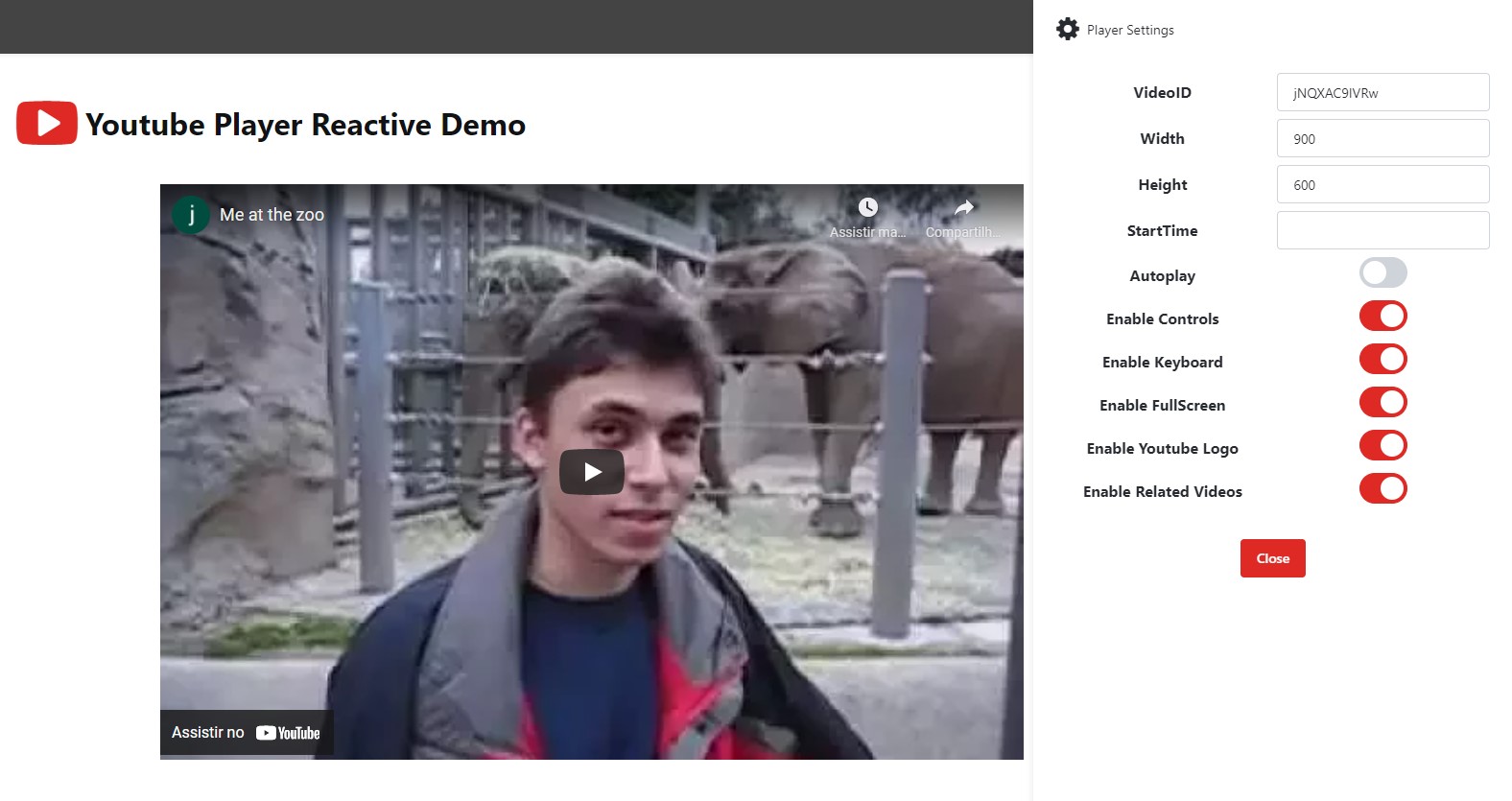Click the 'Enable Controls' label text
Viewport: 1512px width, 801px height.
click(1162, 318)
